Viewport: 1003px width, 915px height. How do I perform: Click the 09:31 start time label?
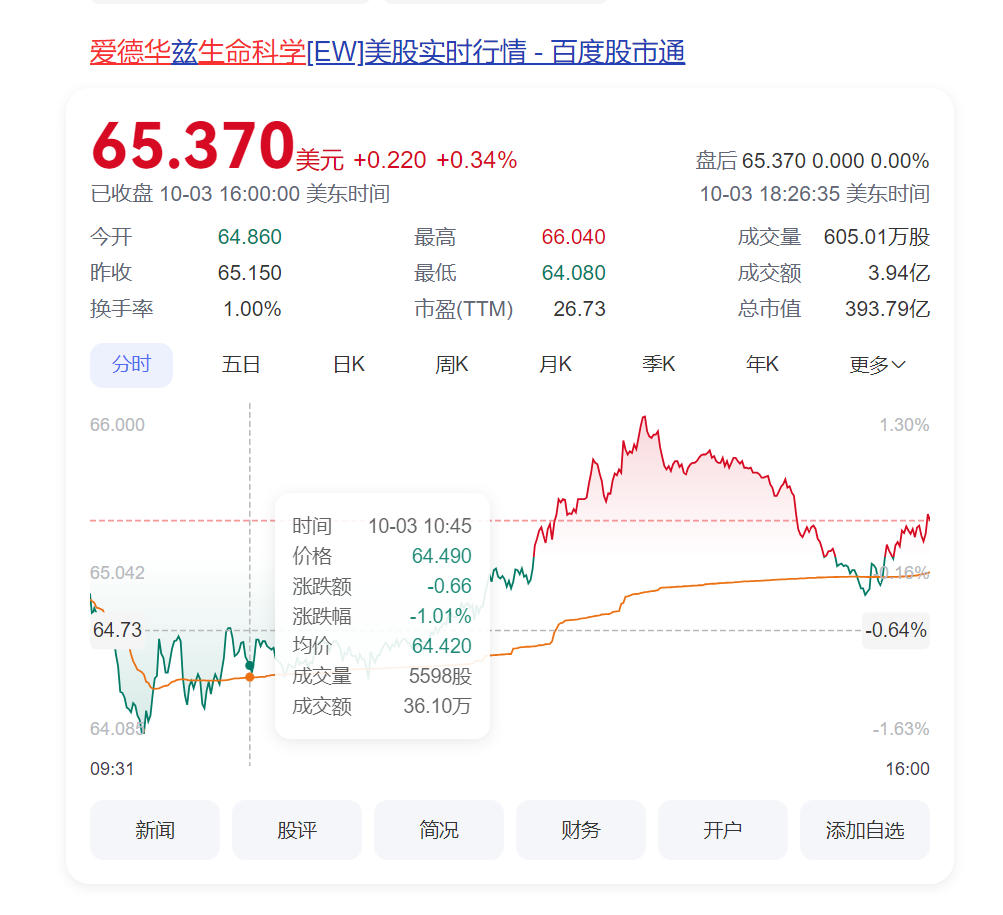click(112, 768)
